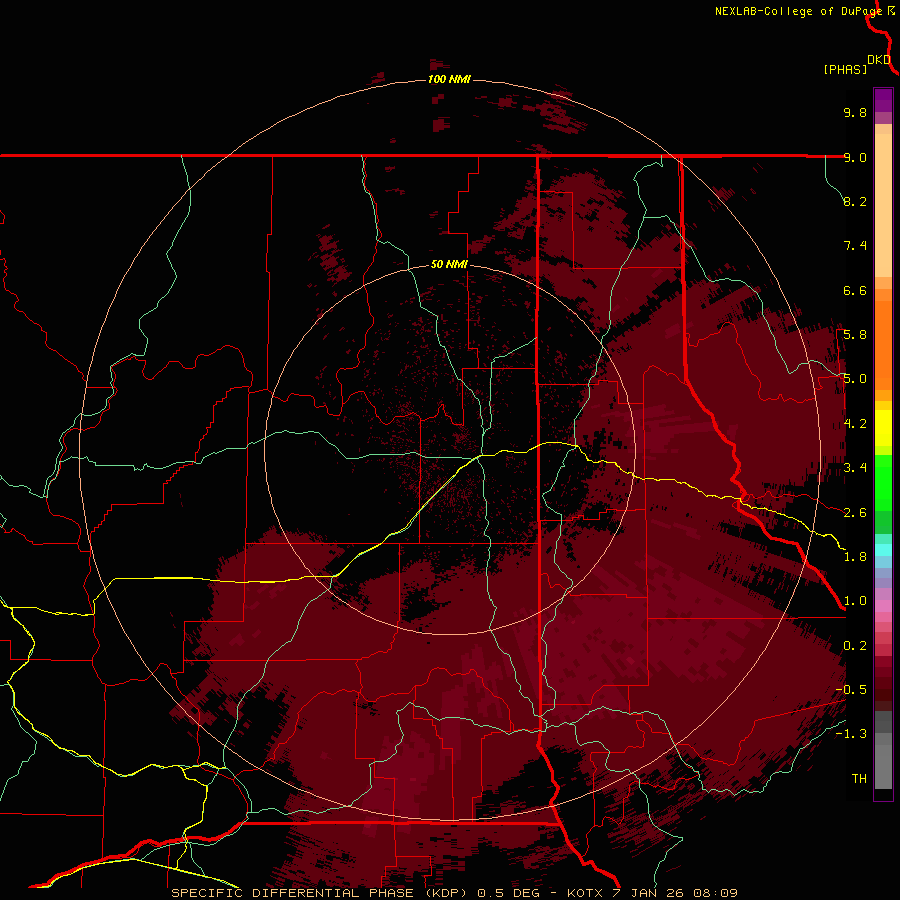Click the 3.4 value on the scale
The height and width of the screenshot is (900, 900).
pyautogui.click(x=855, y=468)
